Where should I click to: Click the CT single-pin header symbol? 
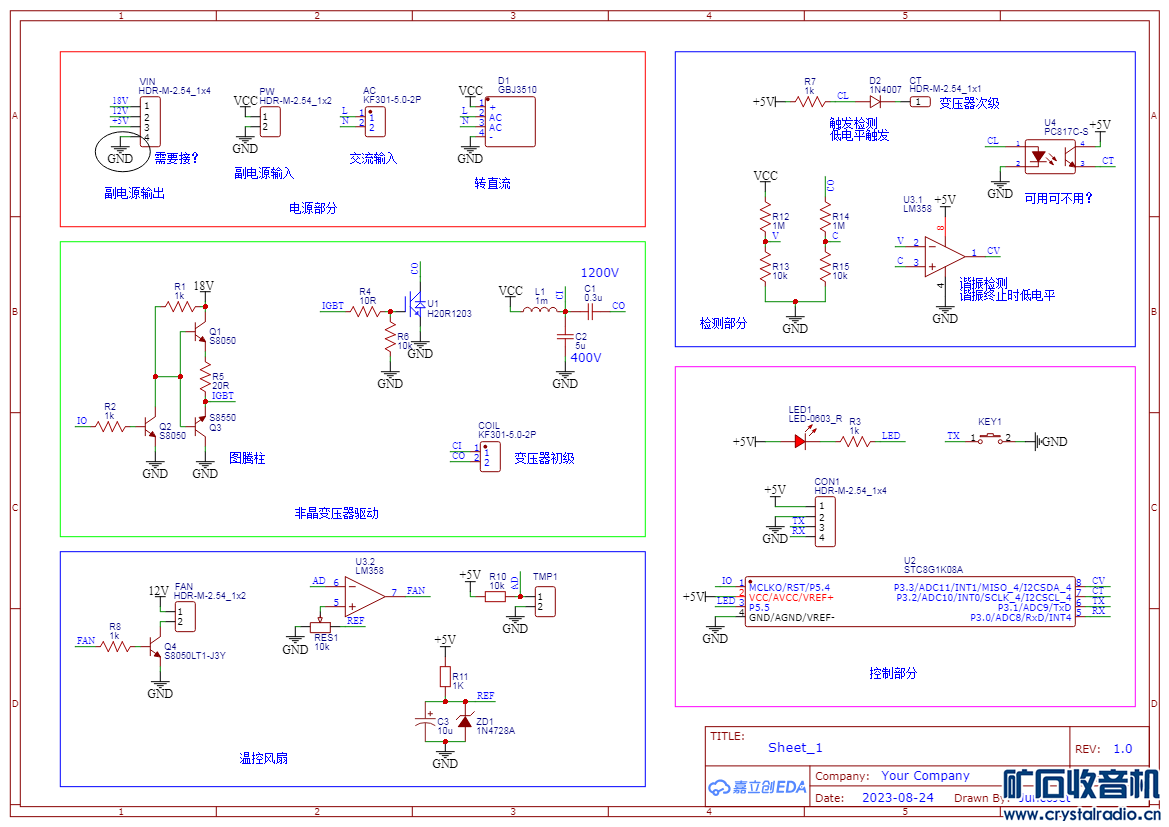(x=919, y=101)
